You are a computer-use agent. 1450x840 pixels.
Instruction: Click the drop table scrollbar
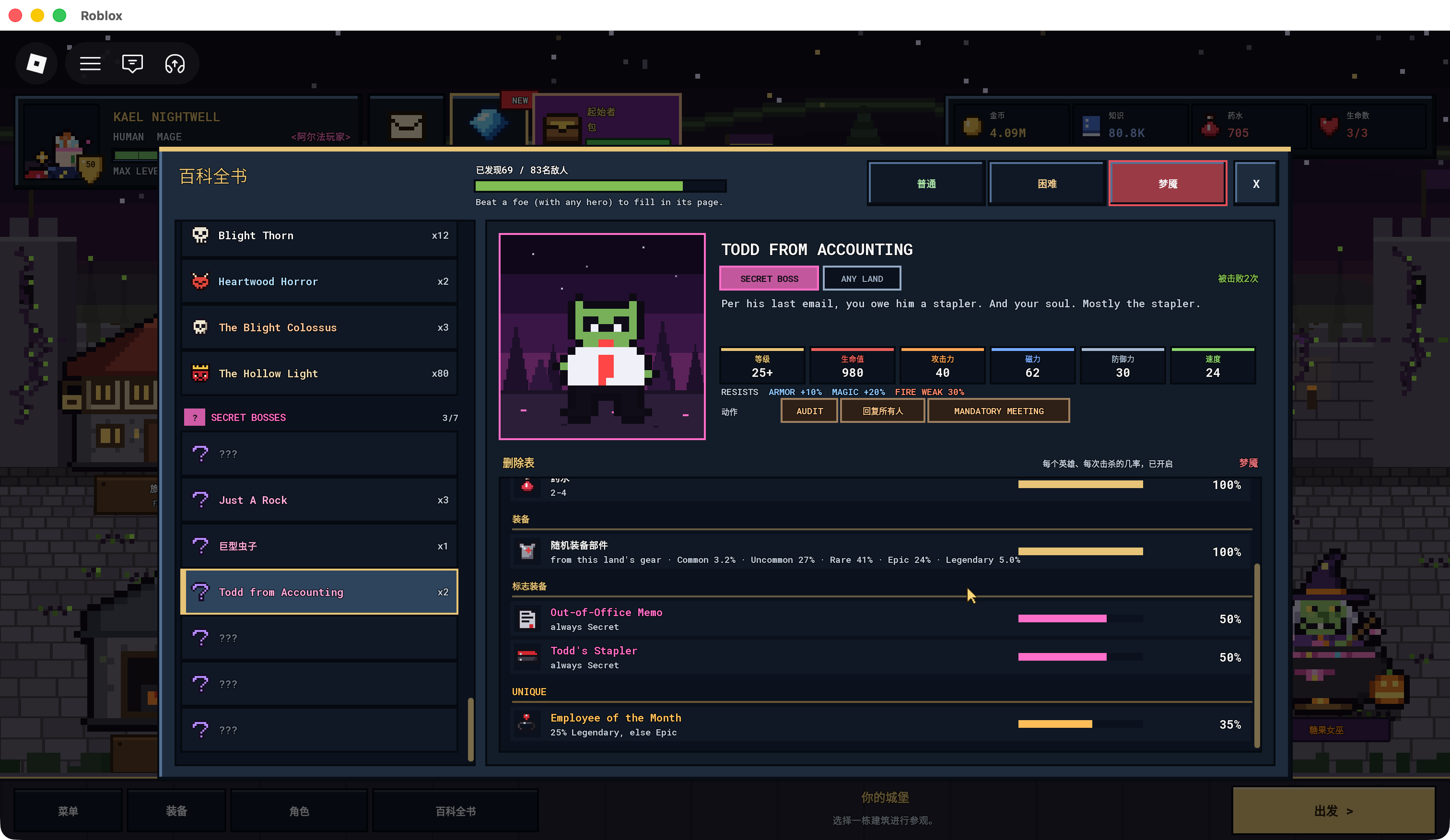[1257, 656]
